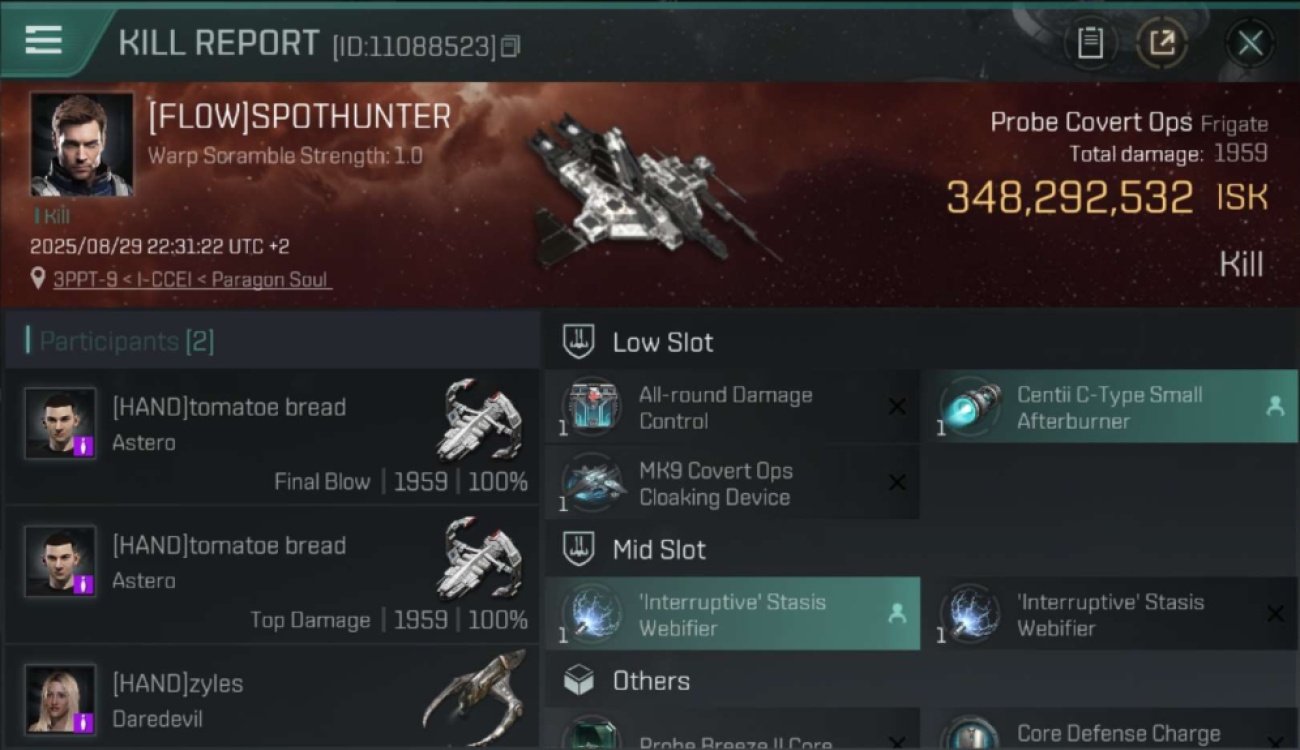The width and height of the screenshot is (1300, 750).
Task: Select All-round Damage Control module
Action: 732,407
